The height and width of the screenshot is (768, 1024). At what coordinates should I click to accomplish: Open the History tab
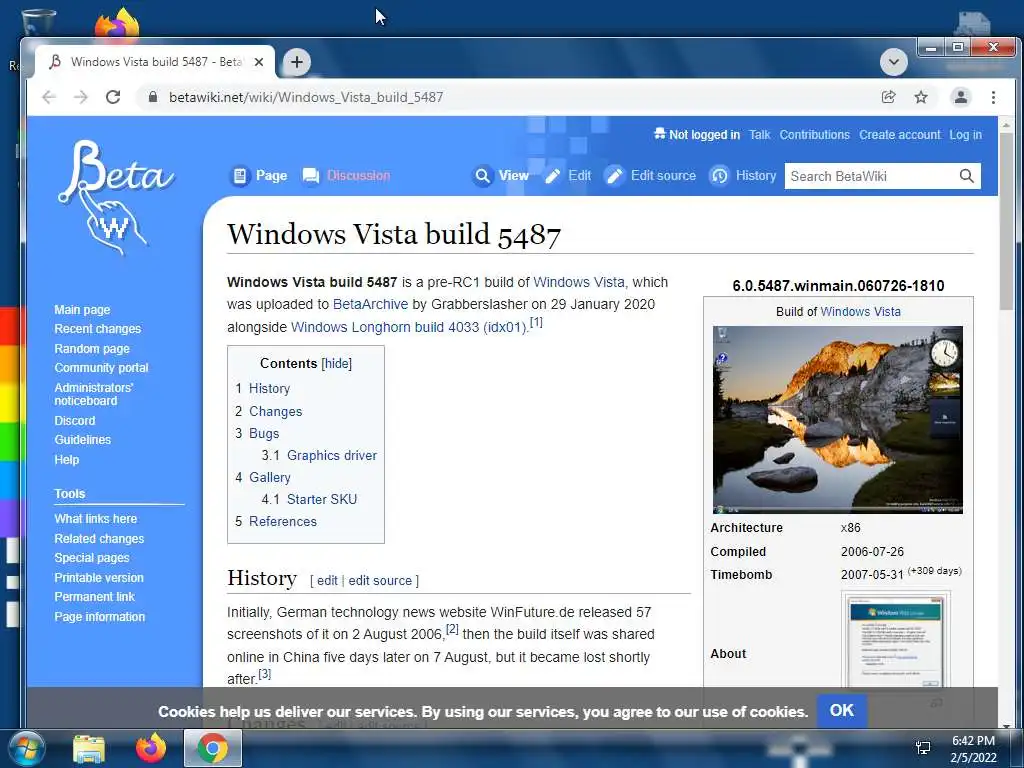743,176
